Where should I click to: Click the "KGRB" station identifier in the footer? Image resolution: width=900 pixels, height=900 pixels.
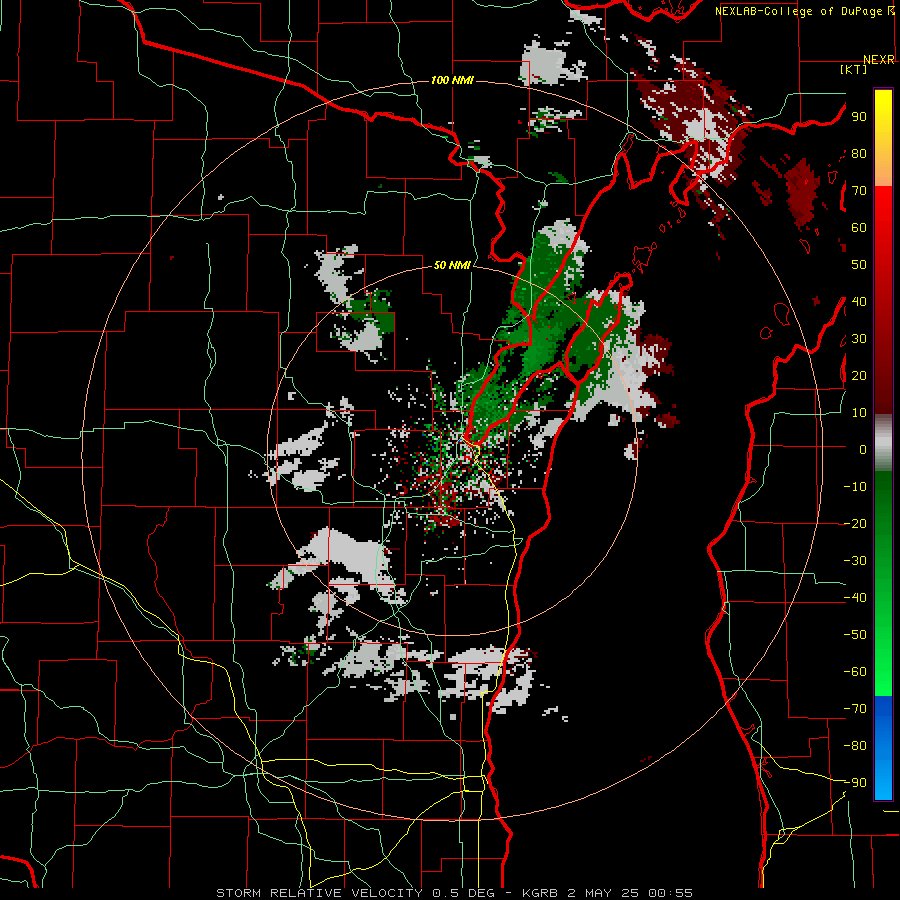click(x=540, y=893)
